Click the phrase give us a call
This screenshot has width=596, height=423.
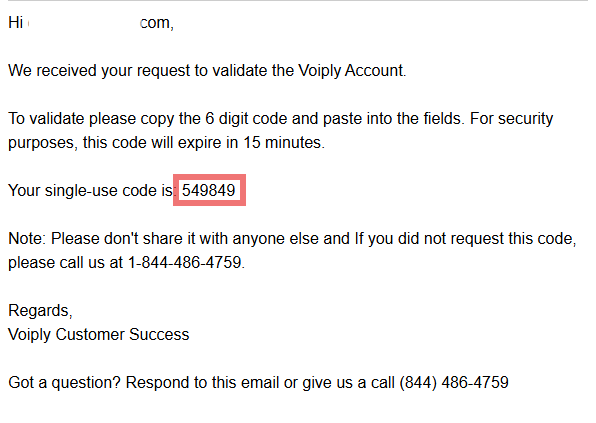click(349, 382)
